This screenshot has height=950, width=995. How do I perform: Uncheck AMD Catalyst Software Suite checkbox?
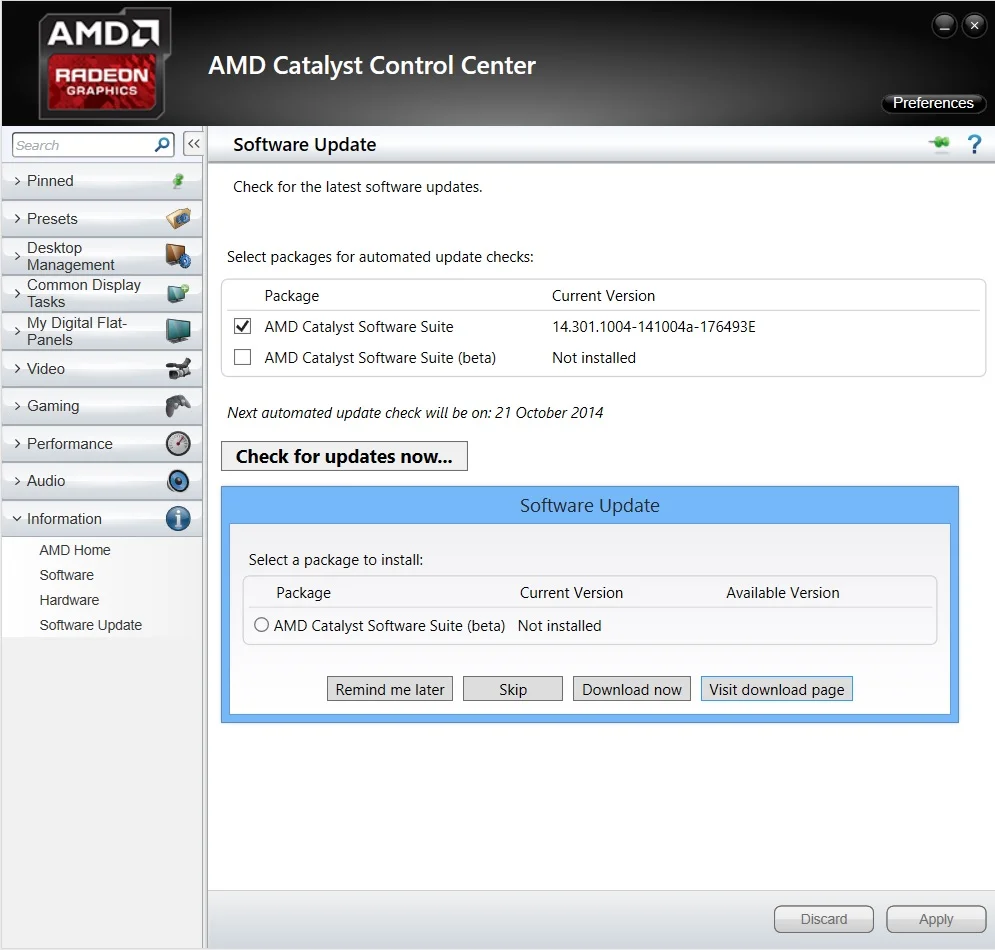(242, 326)
